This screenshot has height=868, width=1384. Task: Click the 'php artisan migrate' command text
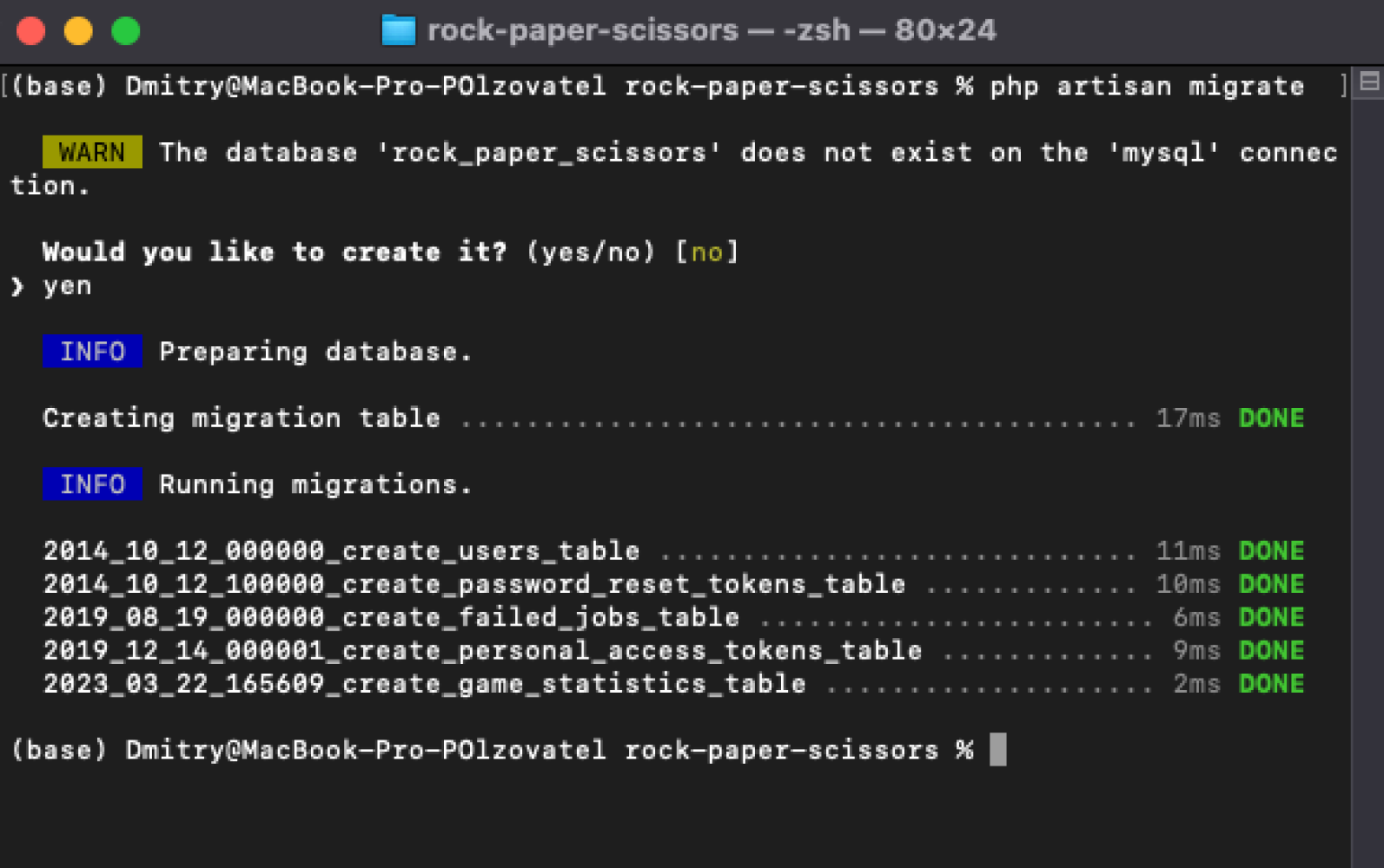tap(1147, 86)
